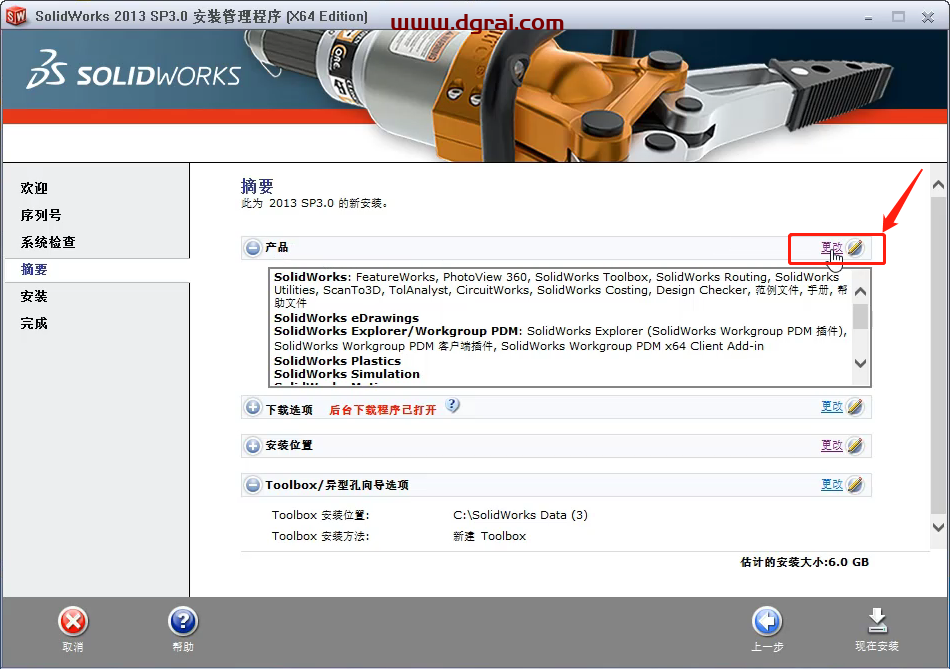Viewport: 950px width, 669px height.
Task: Maximize the installation manager window
Action: (x=899, y=17)
